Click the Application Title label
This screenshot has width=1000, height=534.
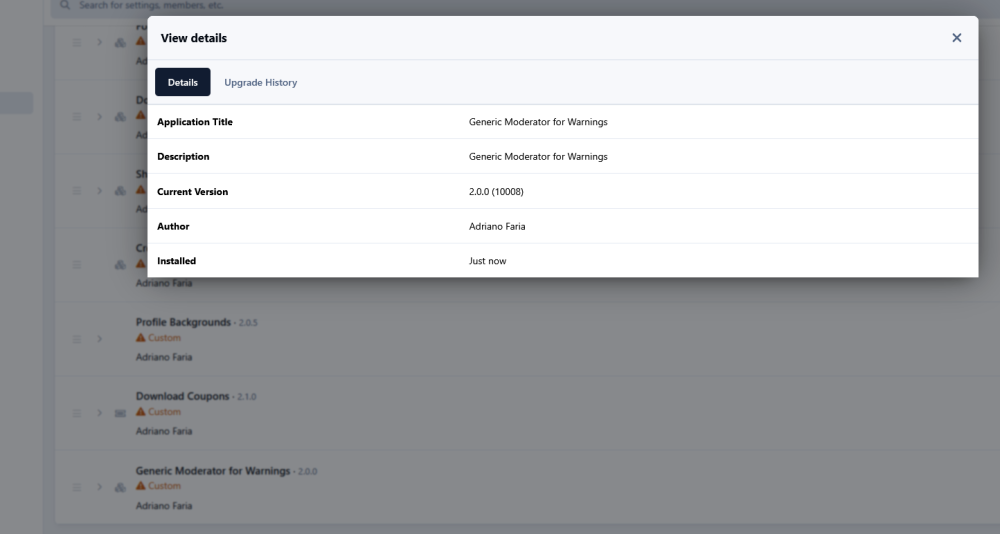tap(195, 122)
